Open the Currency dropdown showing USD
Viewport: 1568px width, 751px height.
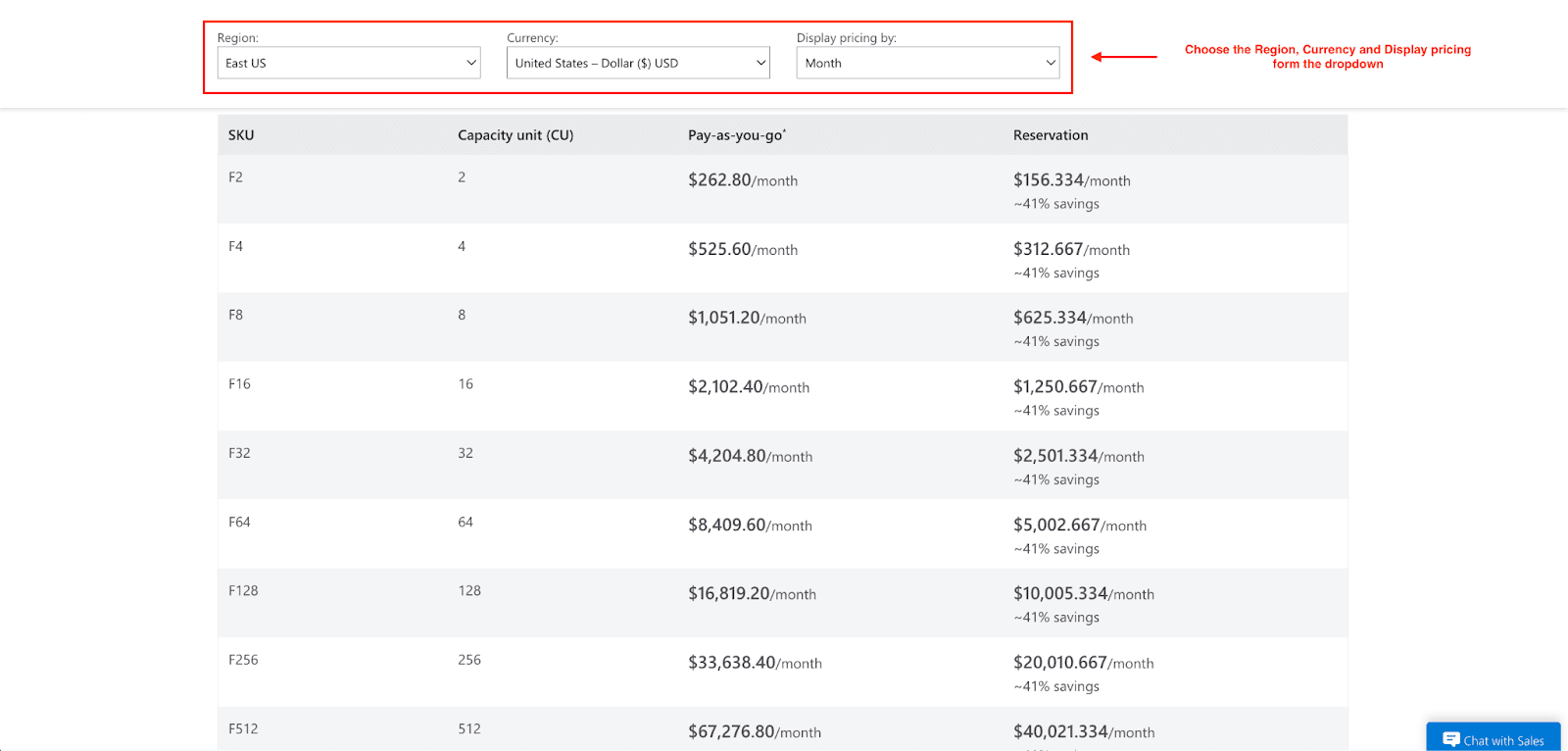pyautogui.click(x=638, y=63)
